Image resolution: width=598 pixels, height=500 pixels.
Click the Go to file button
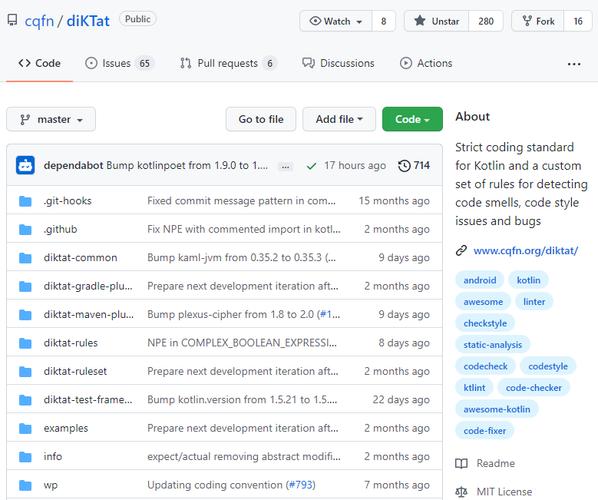click(x=261, y=119)
